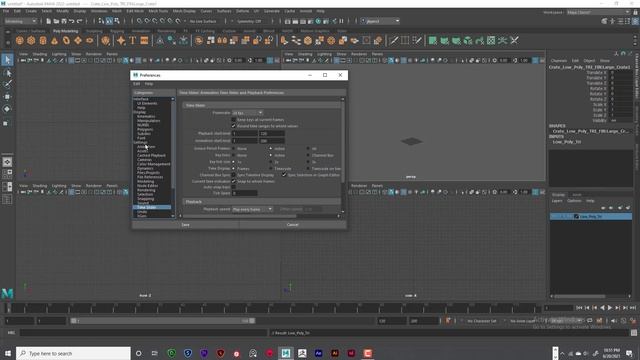Click the Open Scene folder icon
640x360 pixels.
pos(56,21)
